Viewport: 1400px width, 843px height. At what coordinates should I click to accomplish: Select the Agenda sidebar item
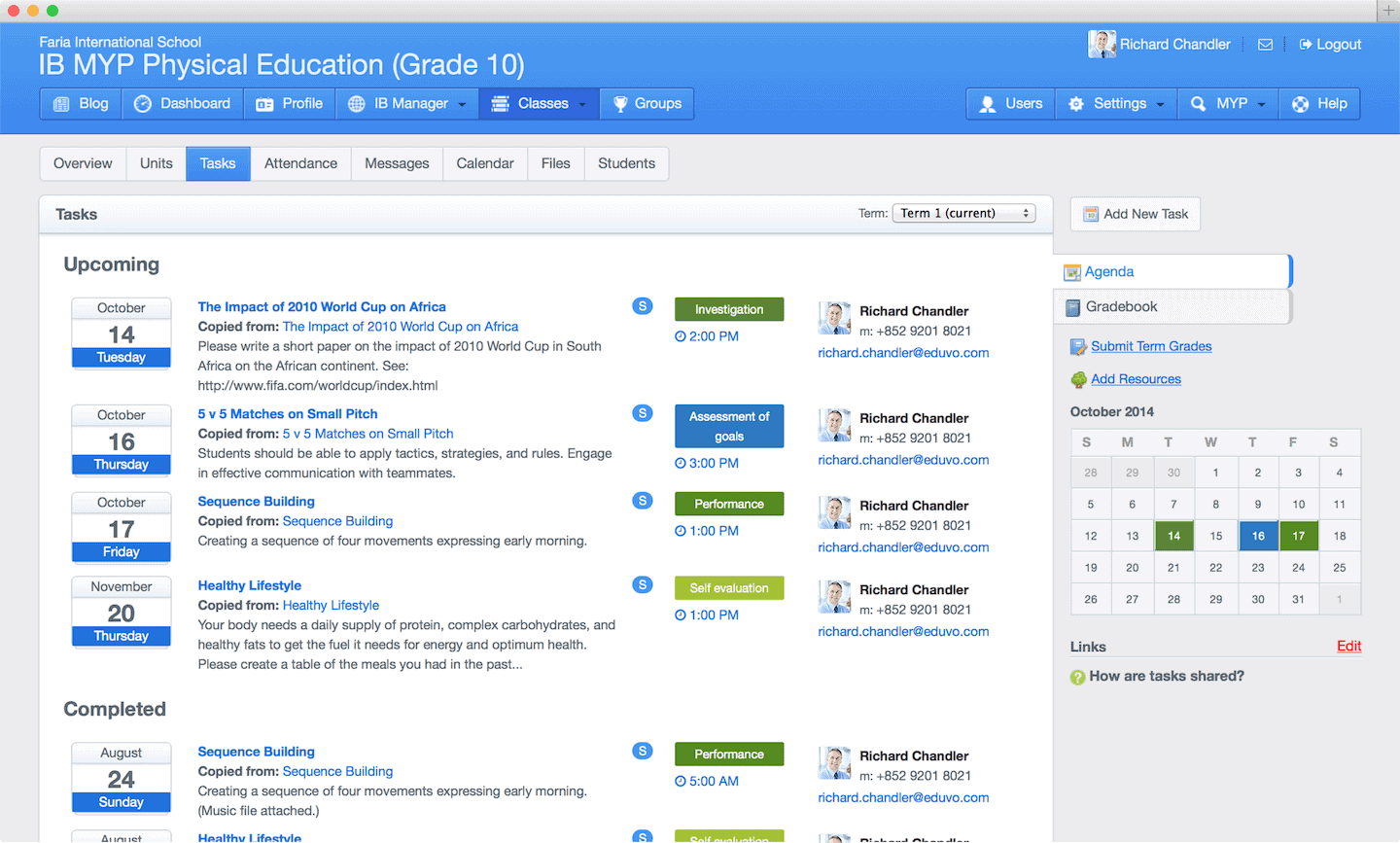coord(1172,272)
